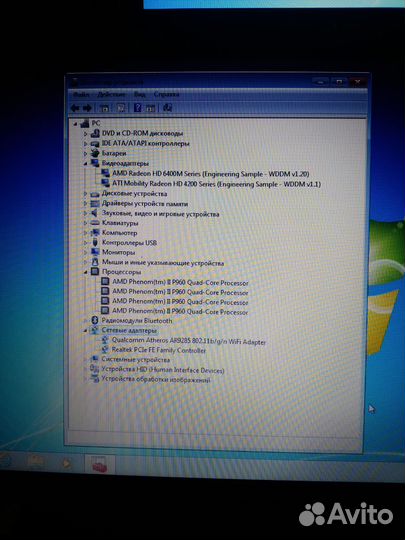
Task: Expand Драйверы устройств памяти arrow
Action: [86, 204]
